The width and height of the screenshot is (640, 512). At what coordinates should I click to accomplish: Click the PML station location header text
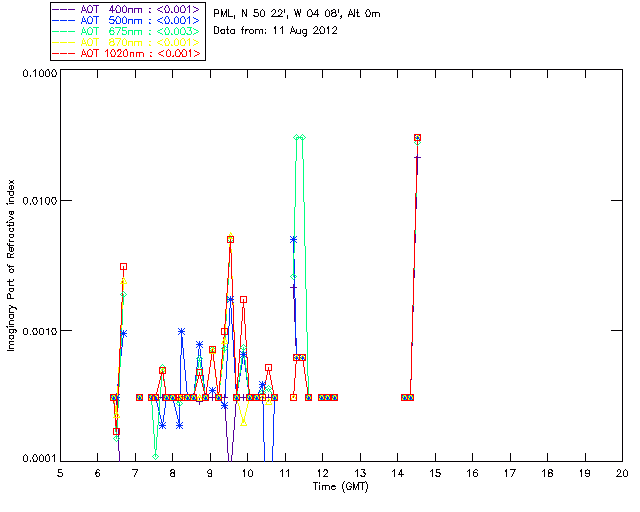point(297,13)
